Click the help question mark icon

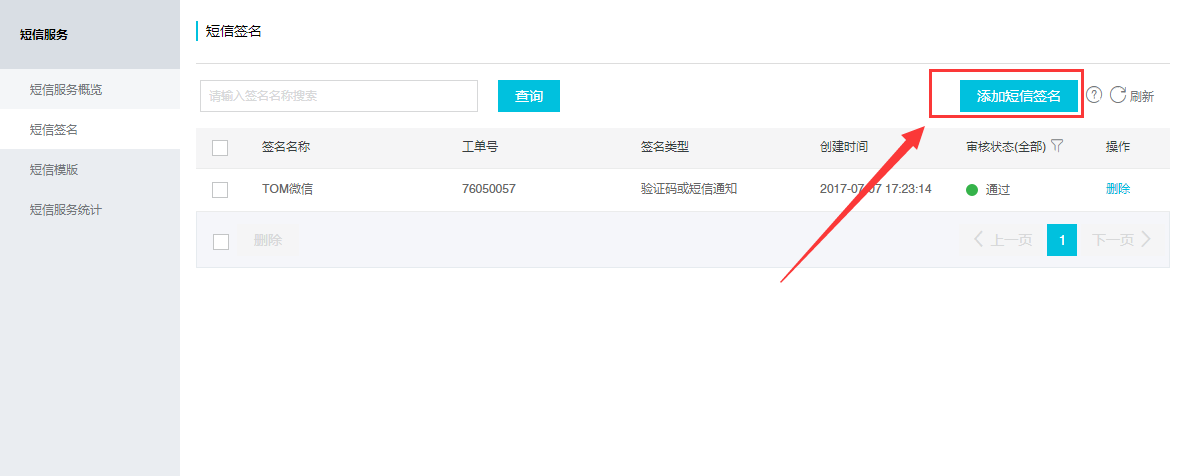pos(1094,95)
